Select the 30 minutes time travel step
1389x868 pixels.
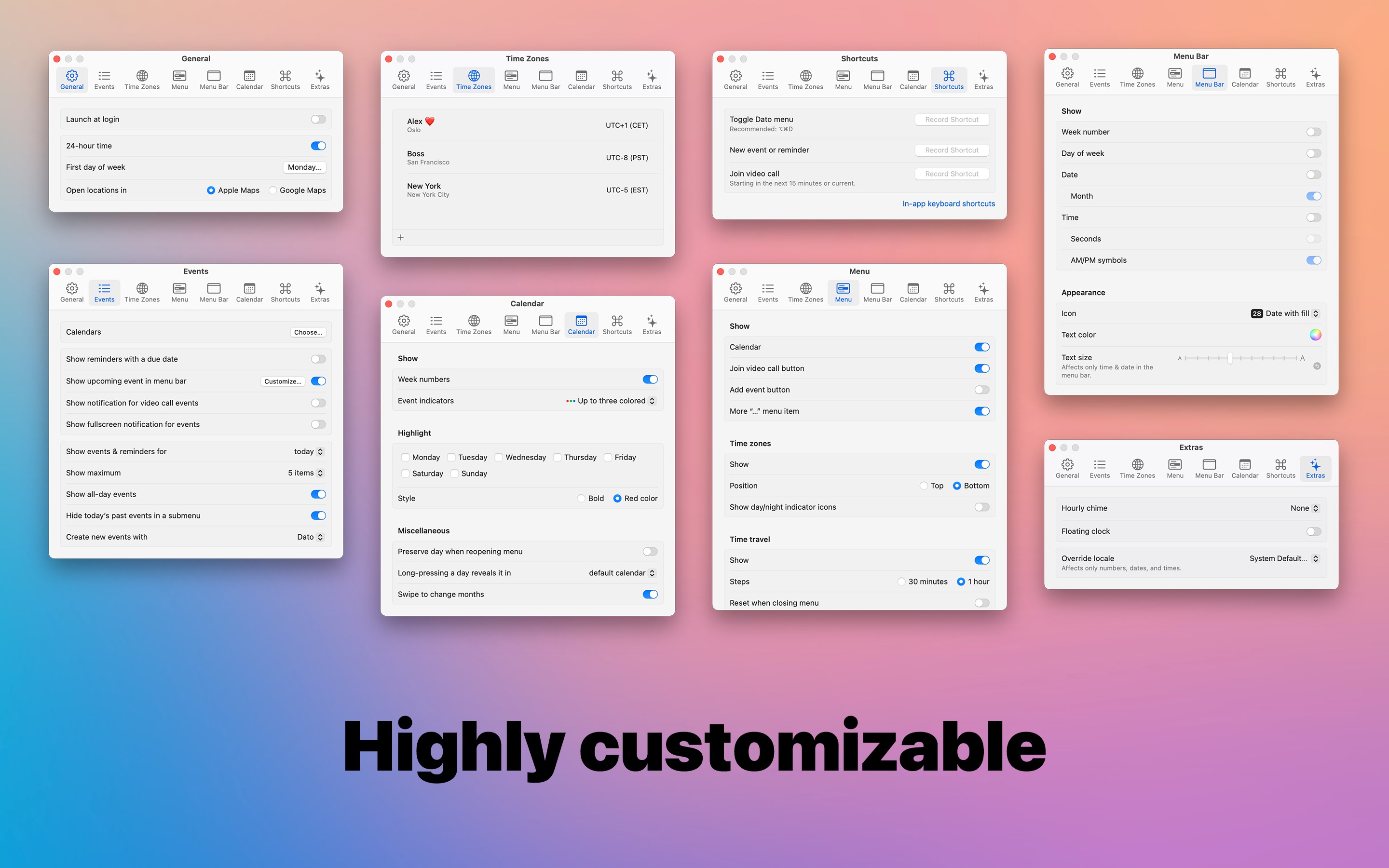pyautogui.click(x=901, y=581)
